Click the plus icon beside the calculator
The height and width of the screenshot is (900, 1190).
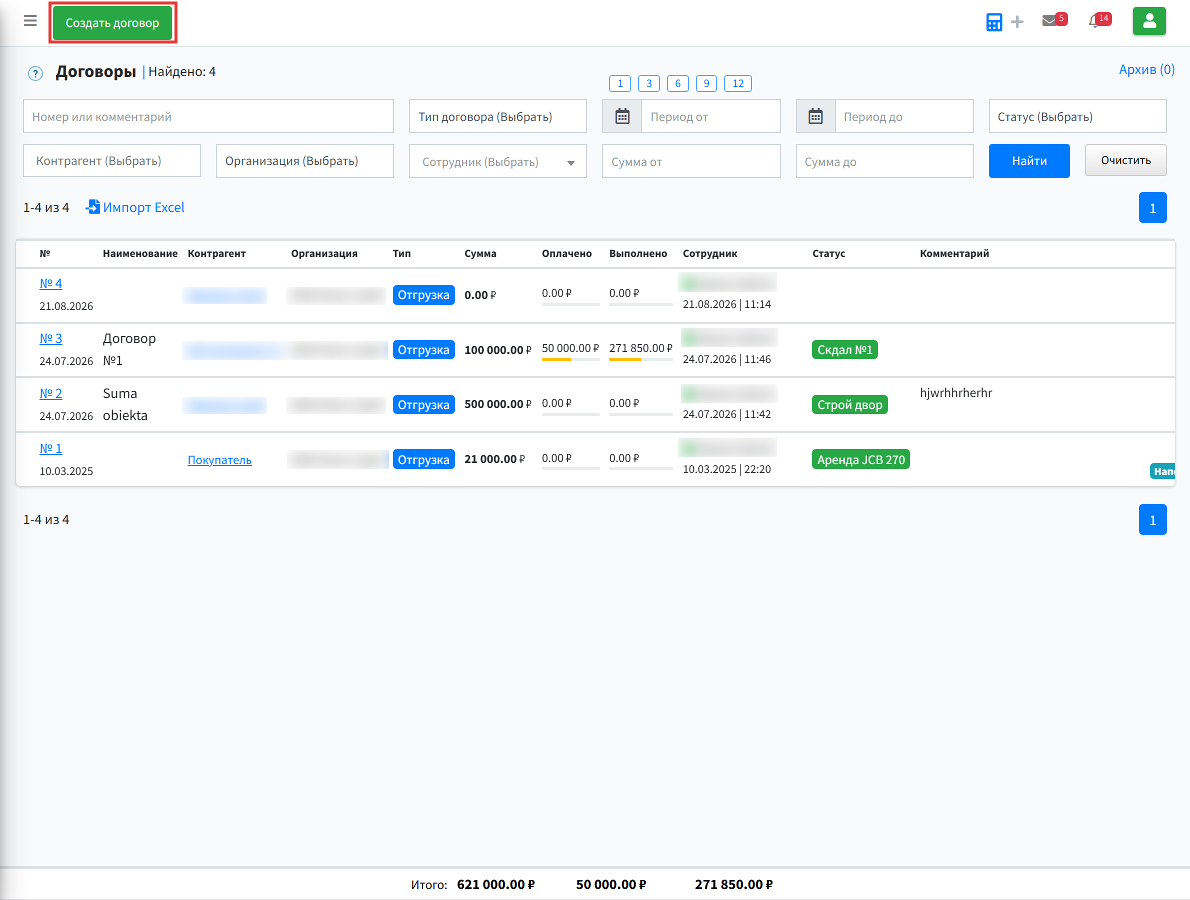coord(1017,22)
